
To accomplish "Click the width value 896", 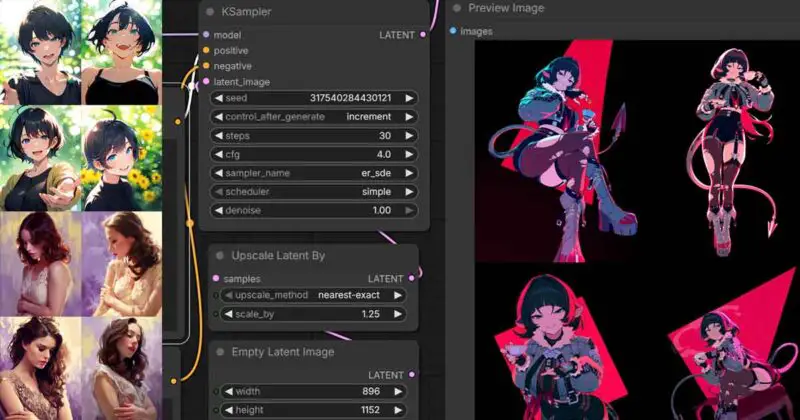I will [371, 391].
